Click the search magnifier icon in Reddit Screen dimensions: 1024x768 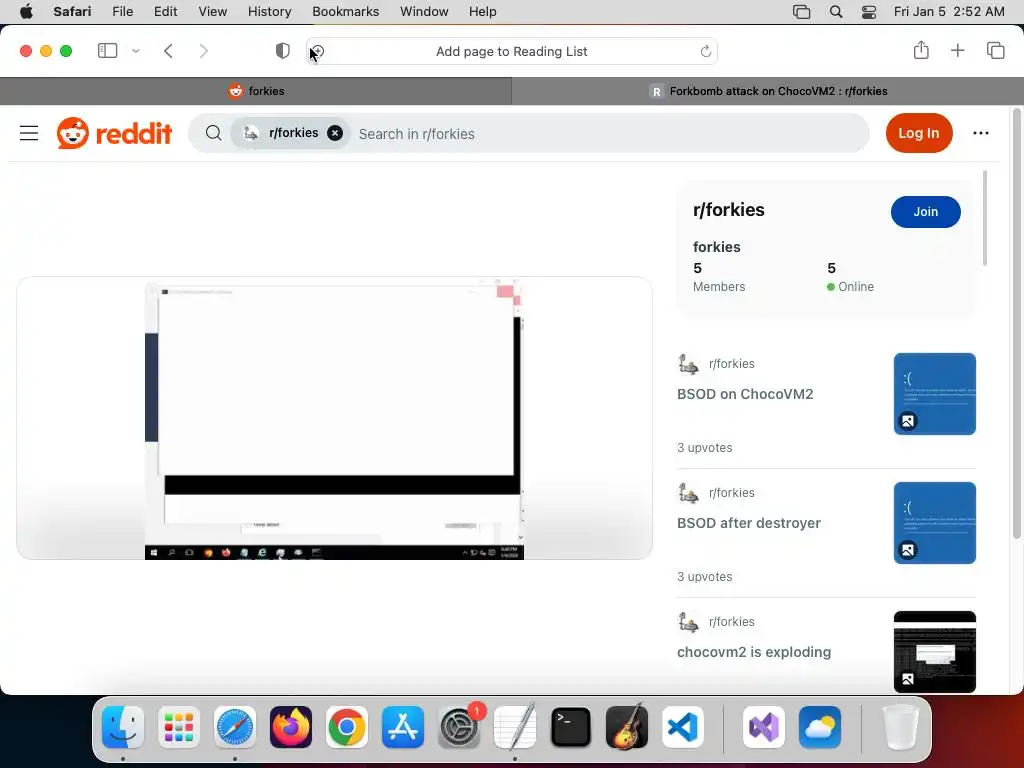click(213, 133)
